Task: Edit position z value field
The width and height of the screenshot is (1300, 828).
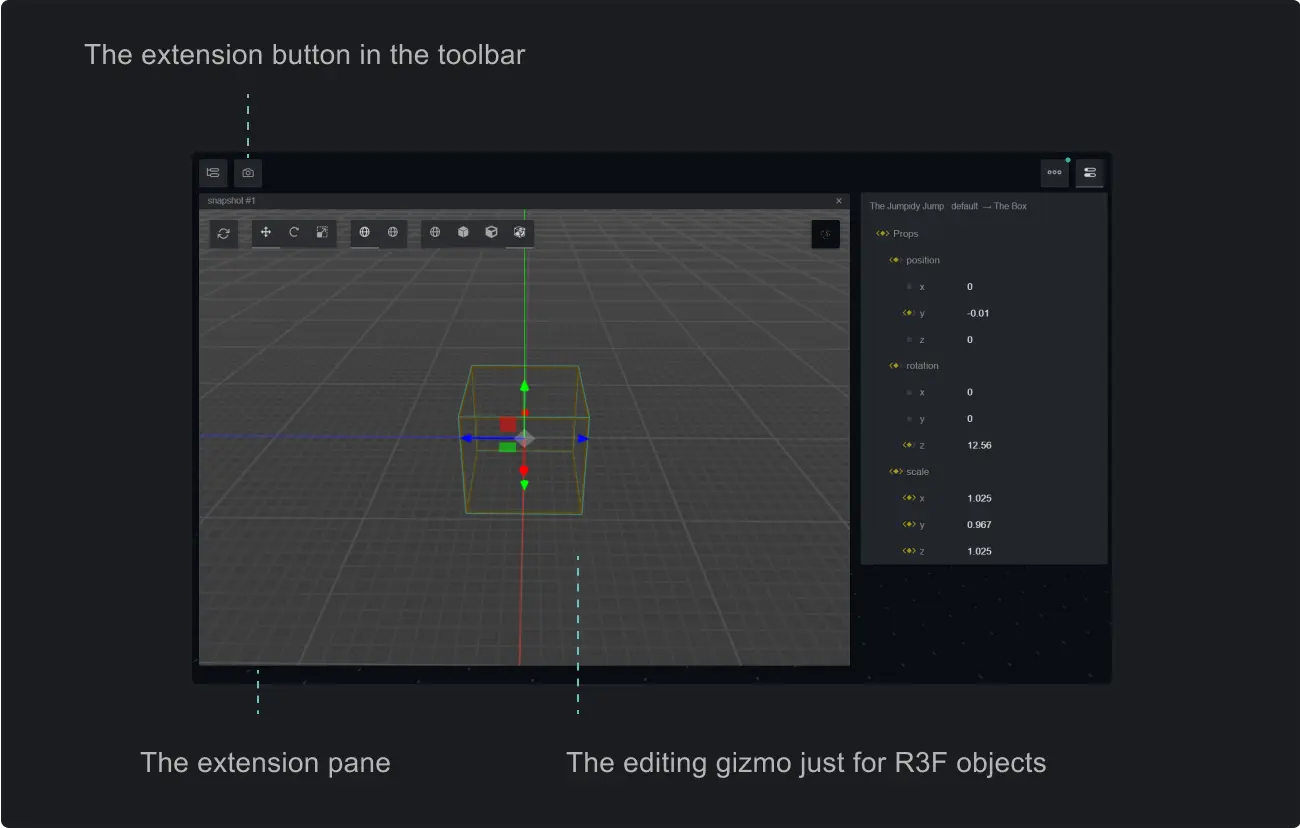Action: 970,340
